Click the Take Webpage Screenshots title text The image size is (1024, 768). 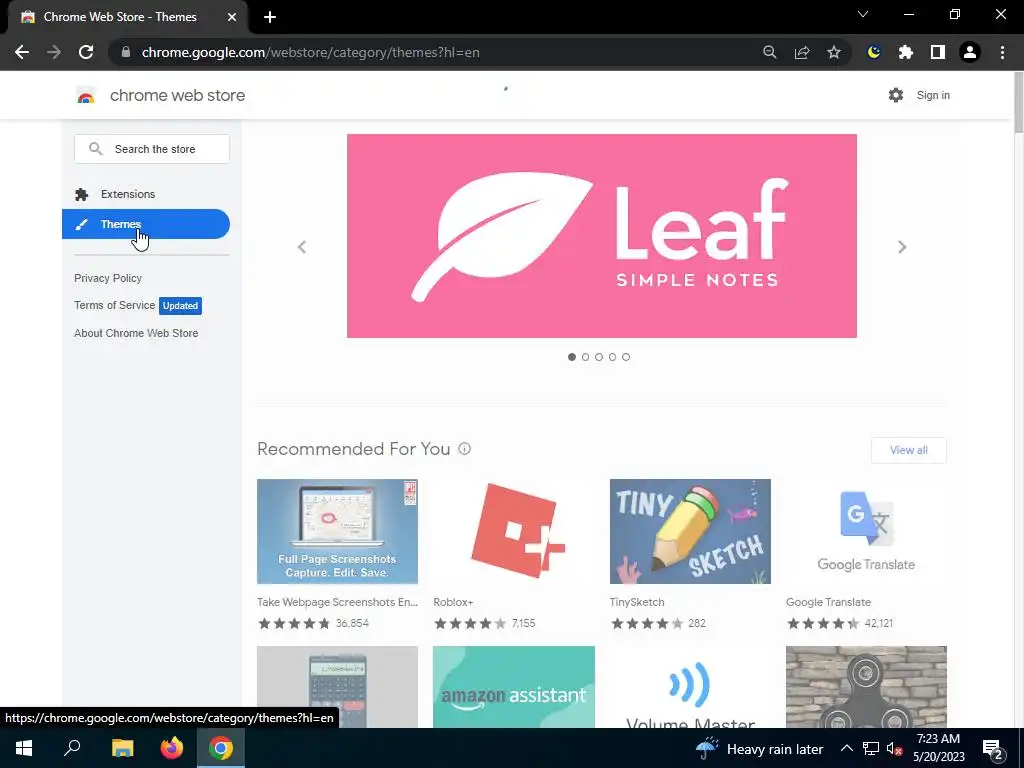[x=337, y=602]
